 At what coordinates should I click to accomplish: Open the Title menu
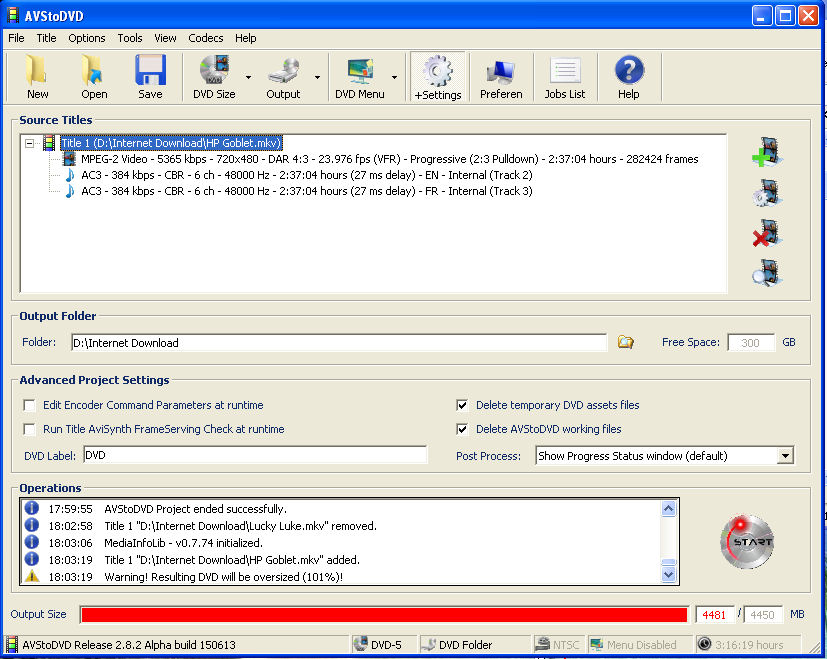pyautogui.click(x=46, y=38)
